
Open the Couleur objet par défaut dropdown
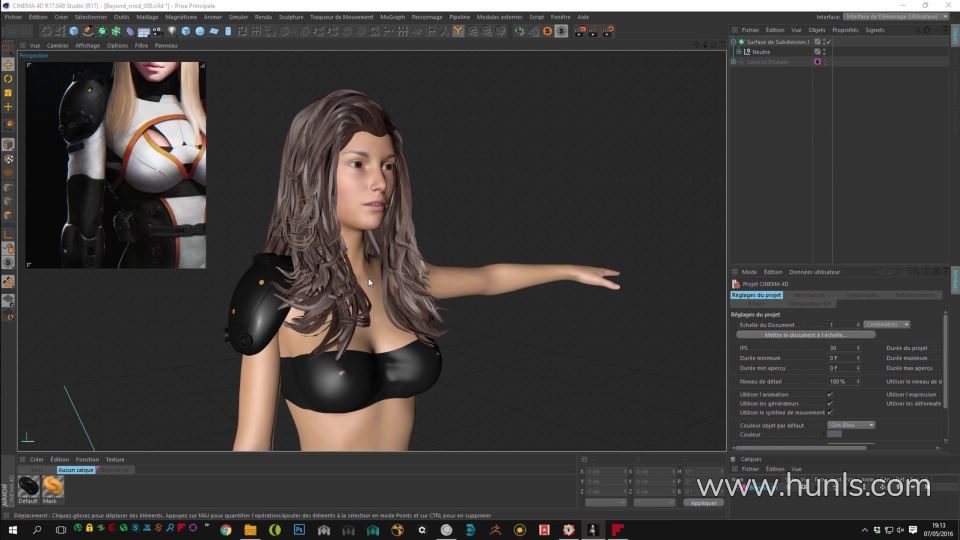[851, 425]
